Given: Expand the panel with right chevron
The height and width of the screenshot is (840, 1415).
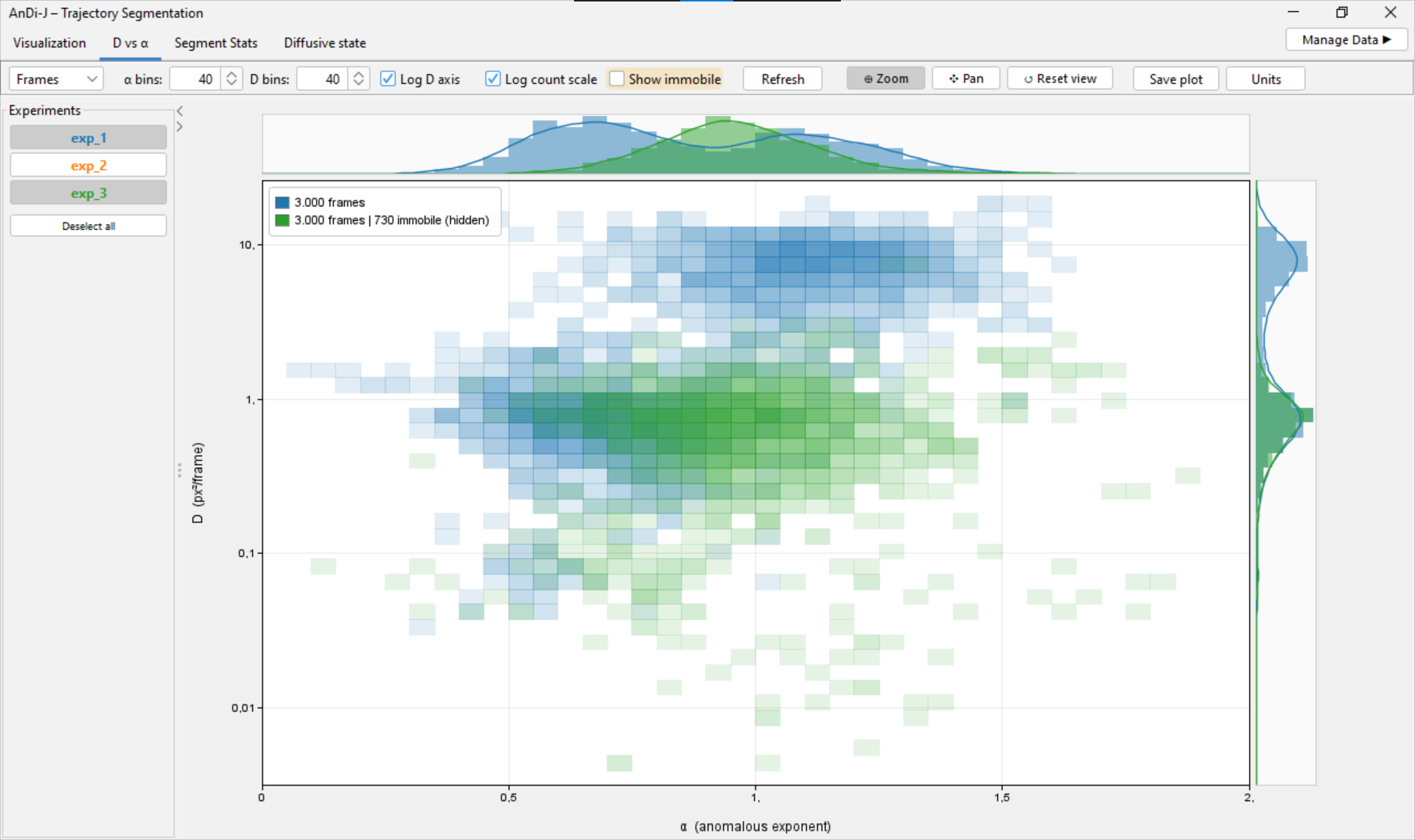Looking at the screenshot, I should click(179, 127).
